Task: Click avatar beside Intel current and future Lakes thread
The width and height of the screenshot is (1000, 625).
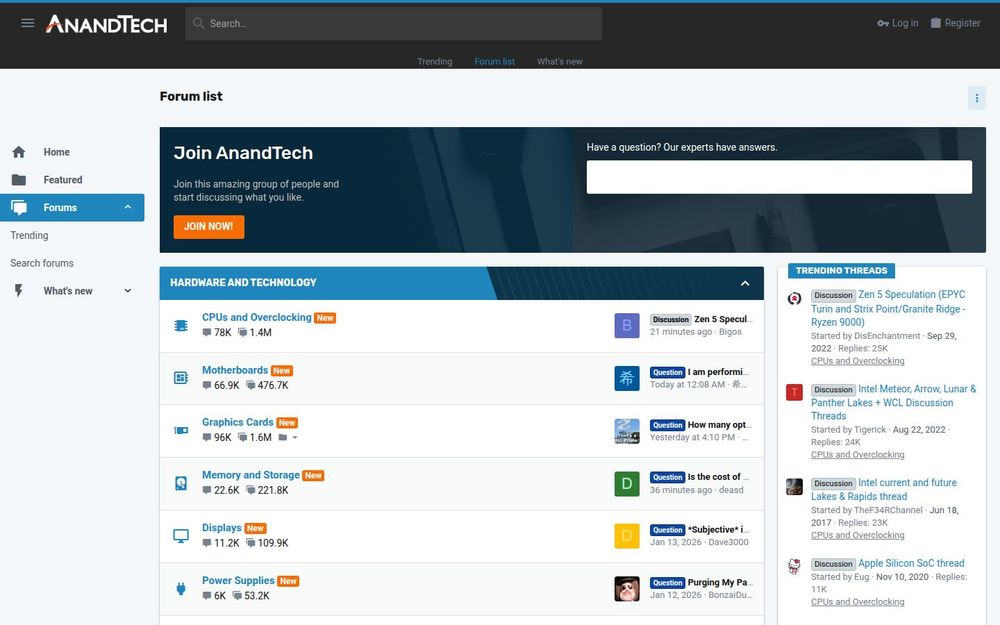Action: click(794, 487)
